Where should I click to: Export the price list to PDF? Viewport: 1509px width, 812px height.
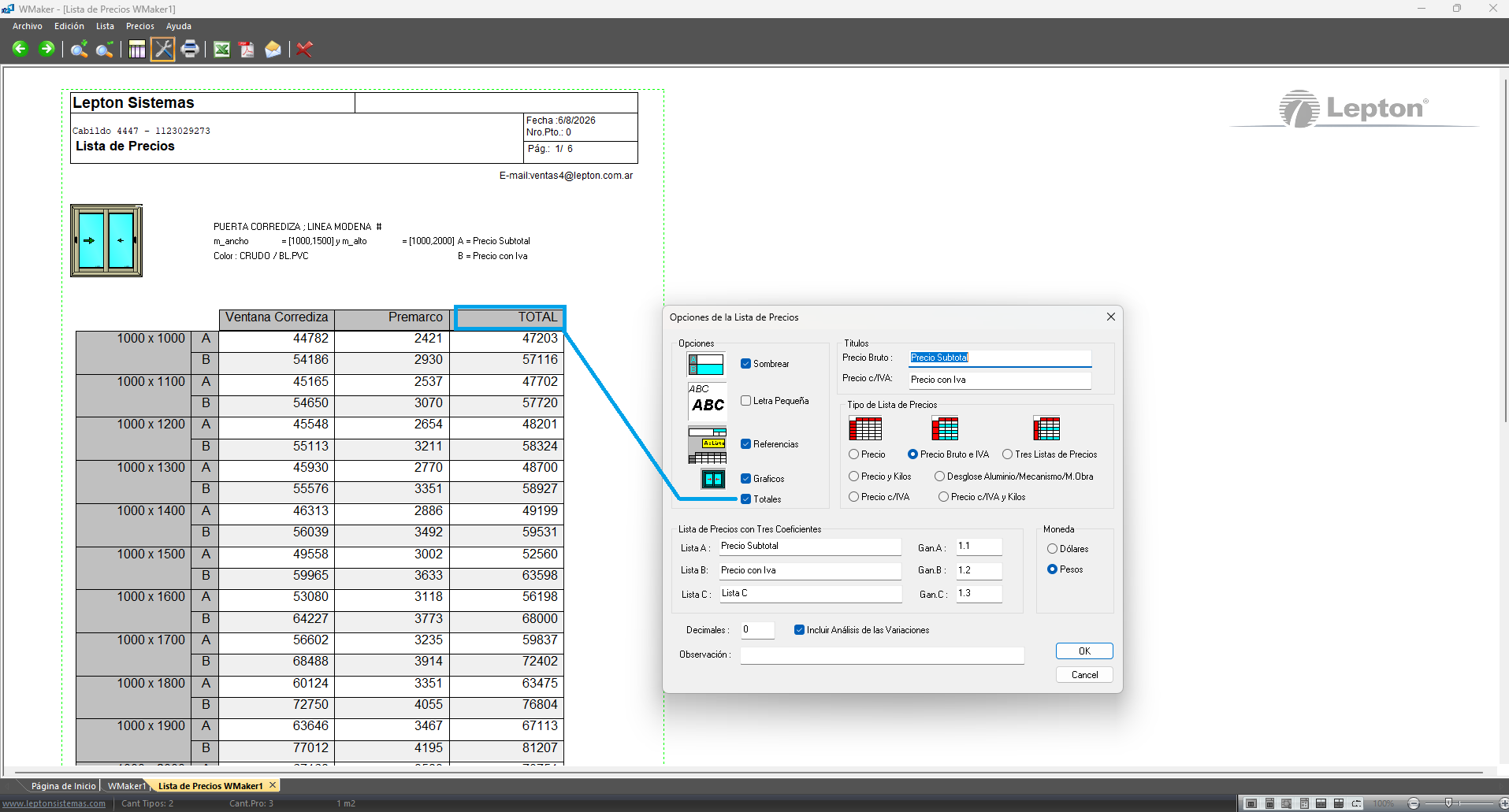(x=247, y=50)
